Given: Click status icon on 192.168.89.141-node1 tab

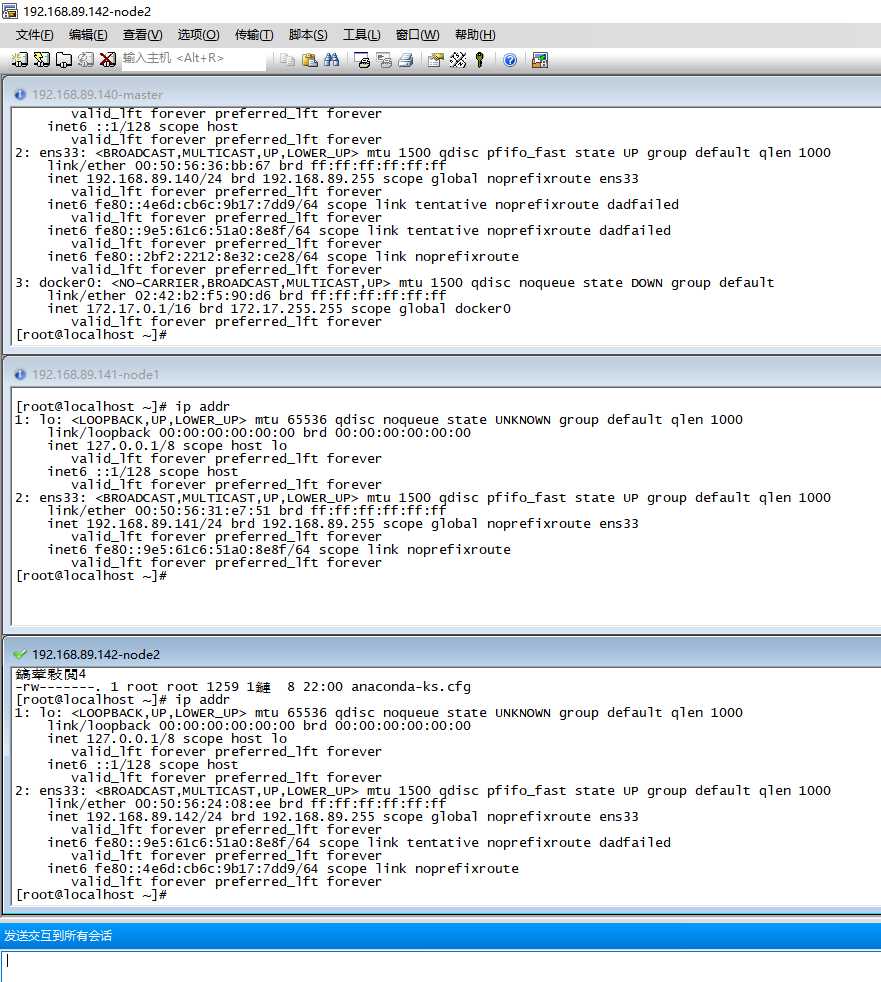Looking at the screenshot, I should tap(20, 374).
